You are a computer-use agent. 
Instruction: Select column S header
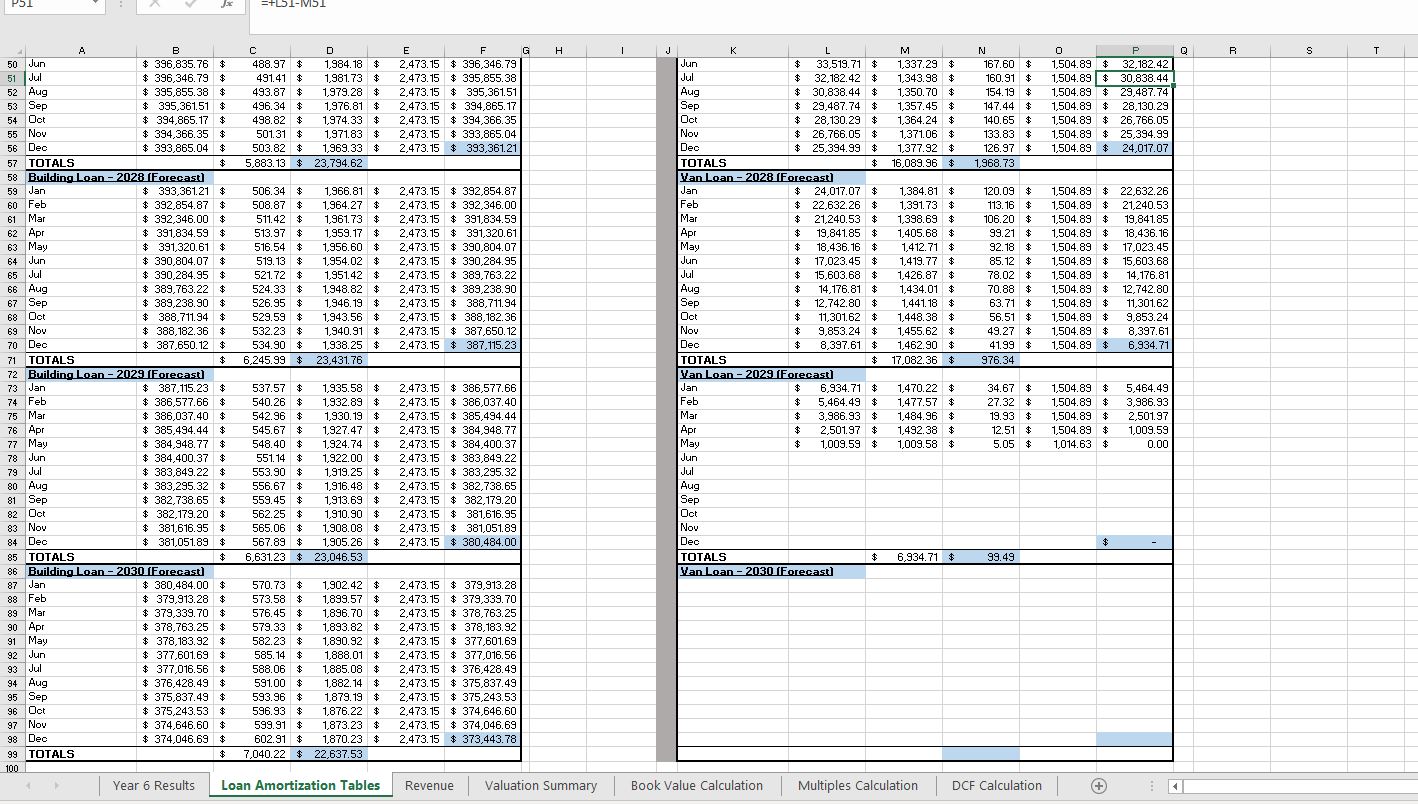[x=1308, y=50]
